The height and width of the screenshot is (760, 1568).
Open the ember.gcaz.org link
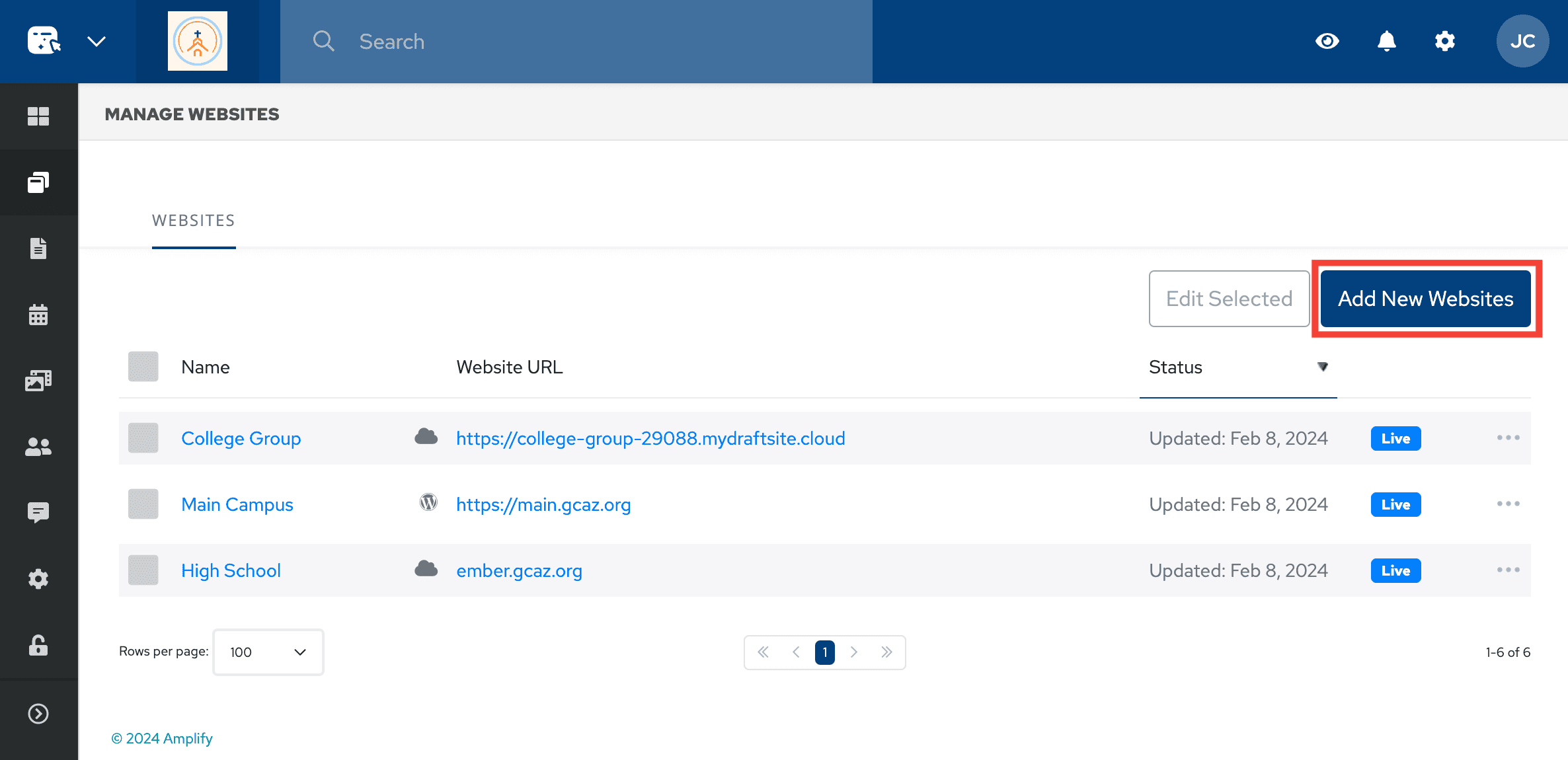tap(519, 570)
